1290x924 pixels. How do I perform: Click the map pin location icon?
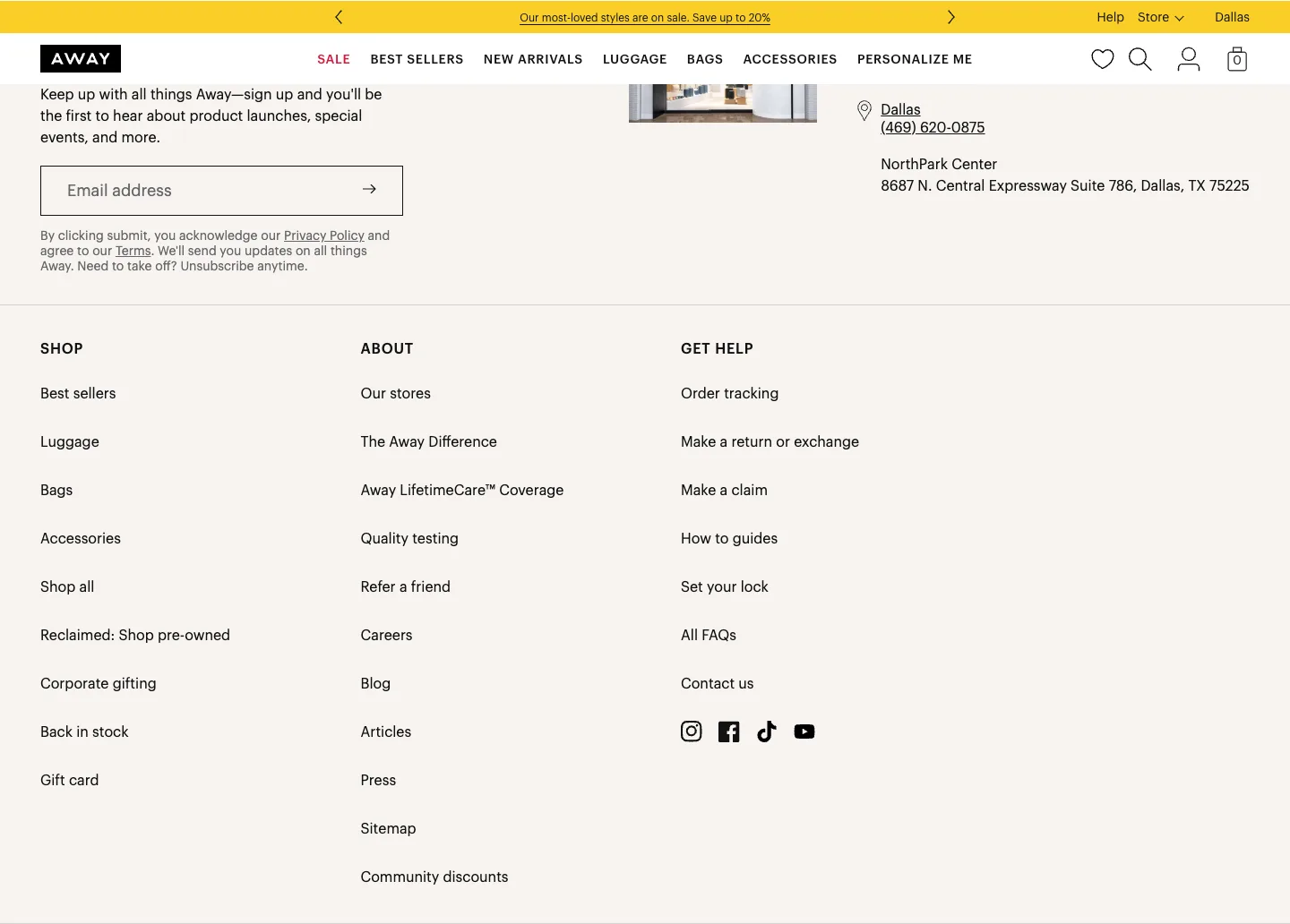coord(864,110)
